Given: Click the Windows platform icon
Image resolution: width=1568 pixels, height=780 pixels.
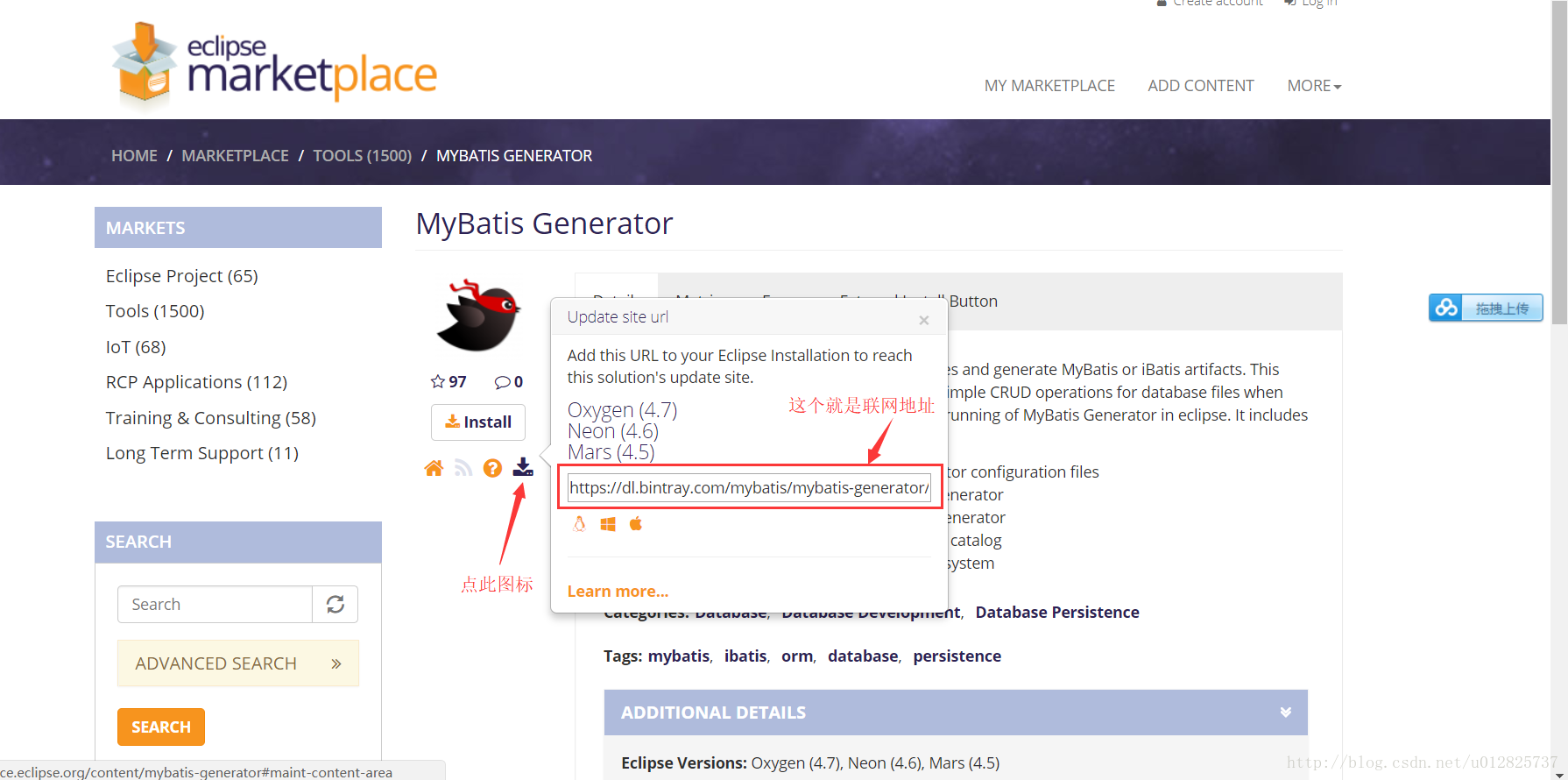Looking at the screenshot, I should pos(608,524).
